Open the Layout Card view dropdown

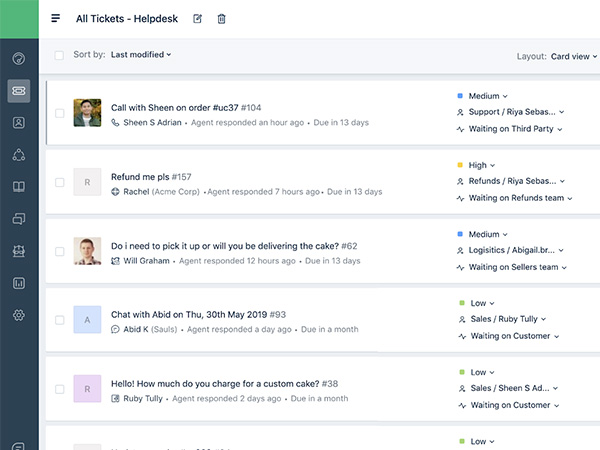coord(574,56)
